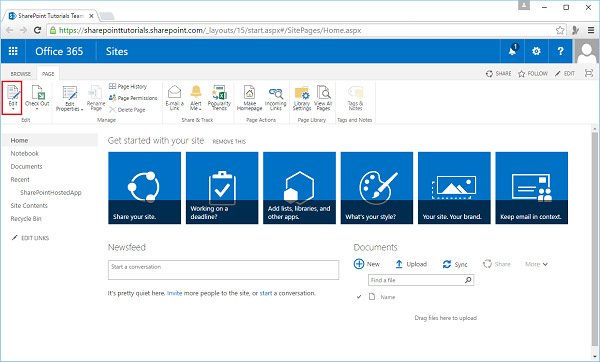Open the Office 365 app launcher grid
The width and height of the screenshot is (600, 362).
(x=13, y=51)
